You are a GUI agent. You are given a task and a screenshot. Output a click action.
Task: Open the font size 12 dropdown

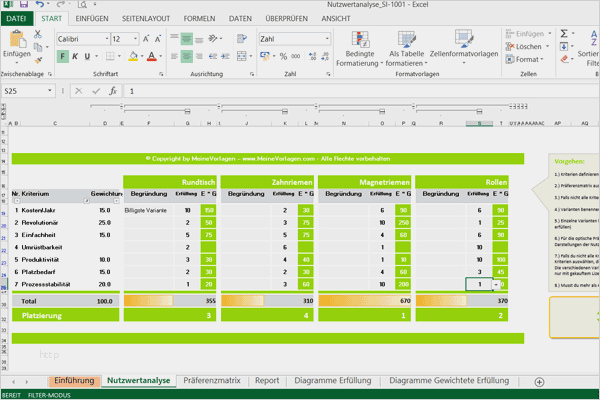click(x=135, y=39)
